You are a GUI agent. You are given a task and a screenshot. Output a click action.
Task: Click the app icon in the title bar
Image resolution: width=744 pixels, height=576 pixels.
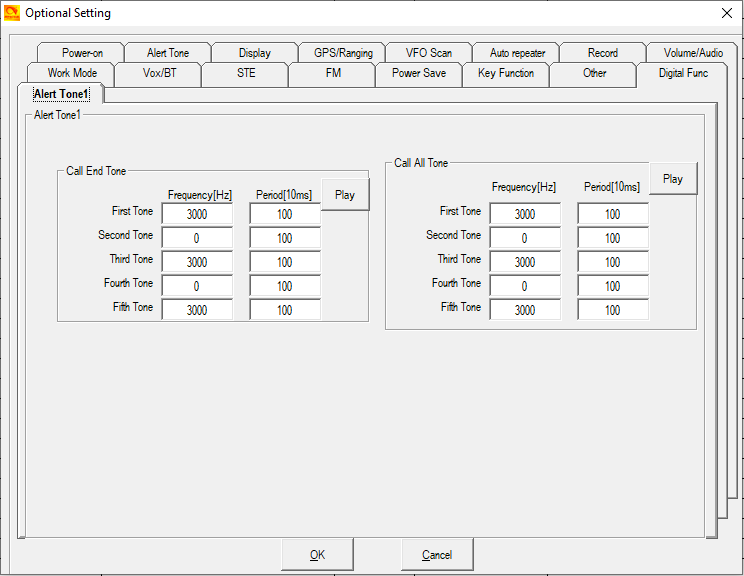click(12, 13)
